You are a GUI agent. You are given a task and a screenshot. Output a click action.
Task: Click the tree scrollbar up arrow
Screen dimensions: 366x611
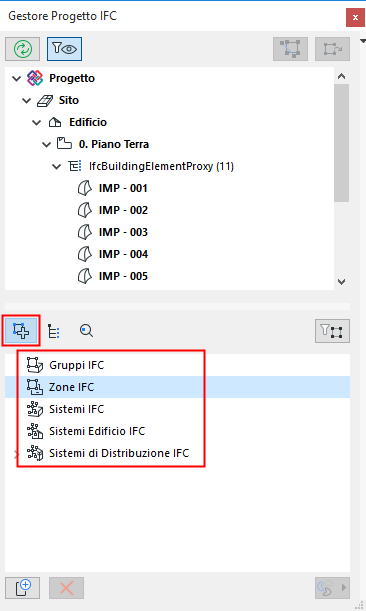(341, 76)
